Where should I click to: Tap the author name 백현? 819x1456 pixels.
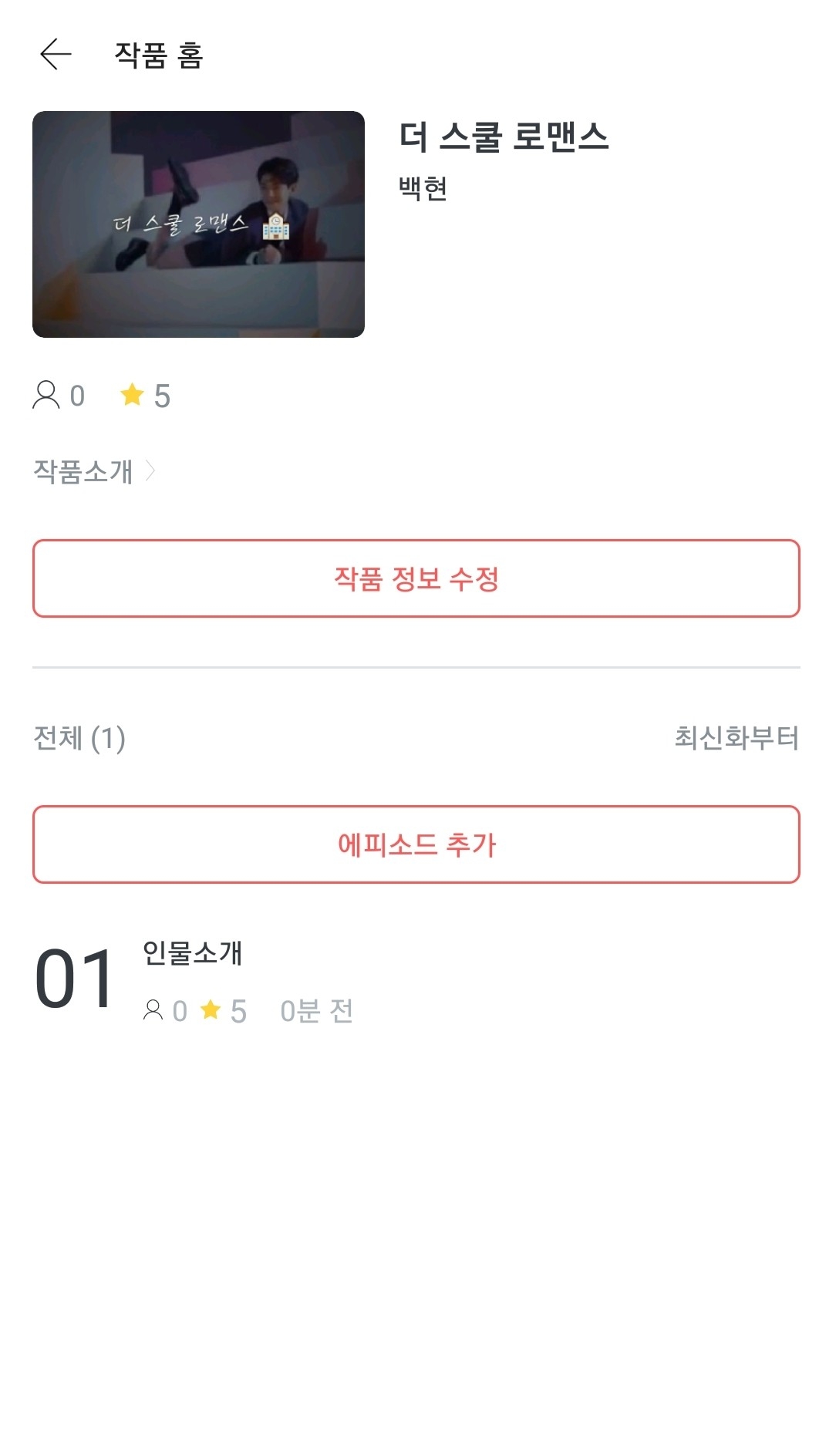tap(423, 188)
